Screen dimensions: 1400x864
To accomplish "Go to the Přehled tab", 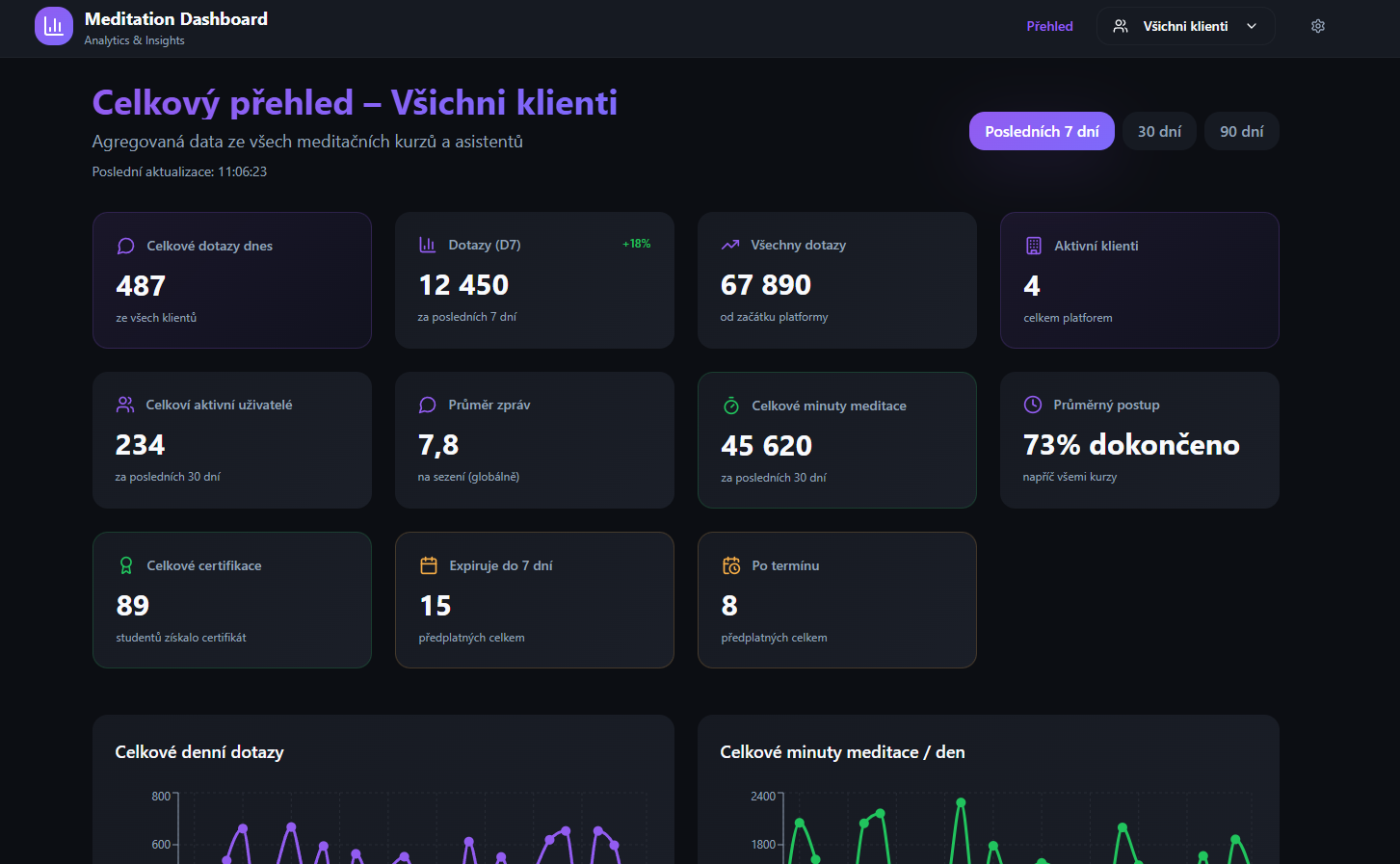I will [1049, 27].
